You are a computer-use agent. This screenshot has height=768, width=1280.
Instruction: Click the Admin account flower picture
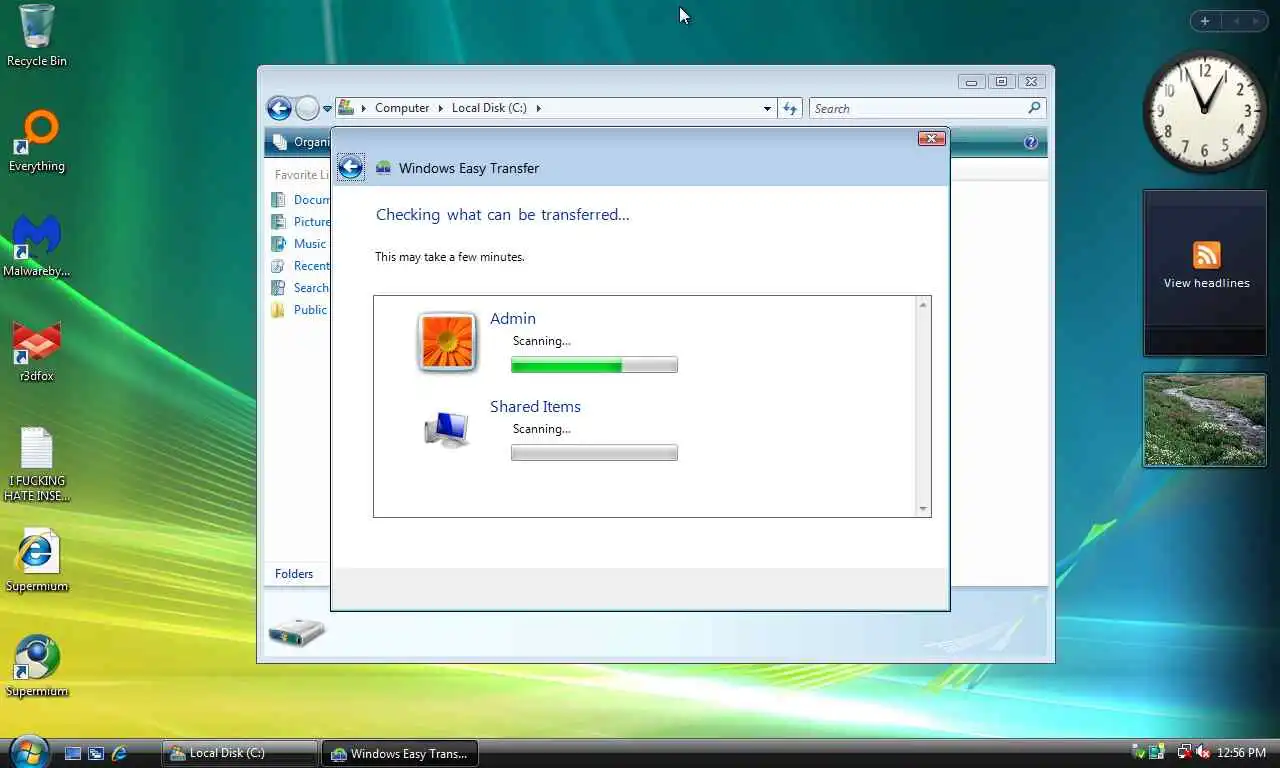tap(447, 342)
